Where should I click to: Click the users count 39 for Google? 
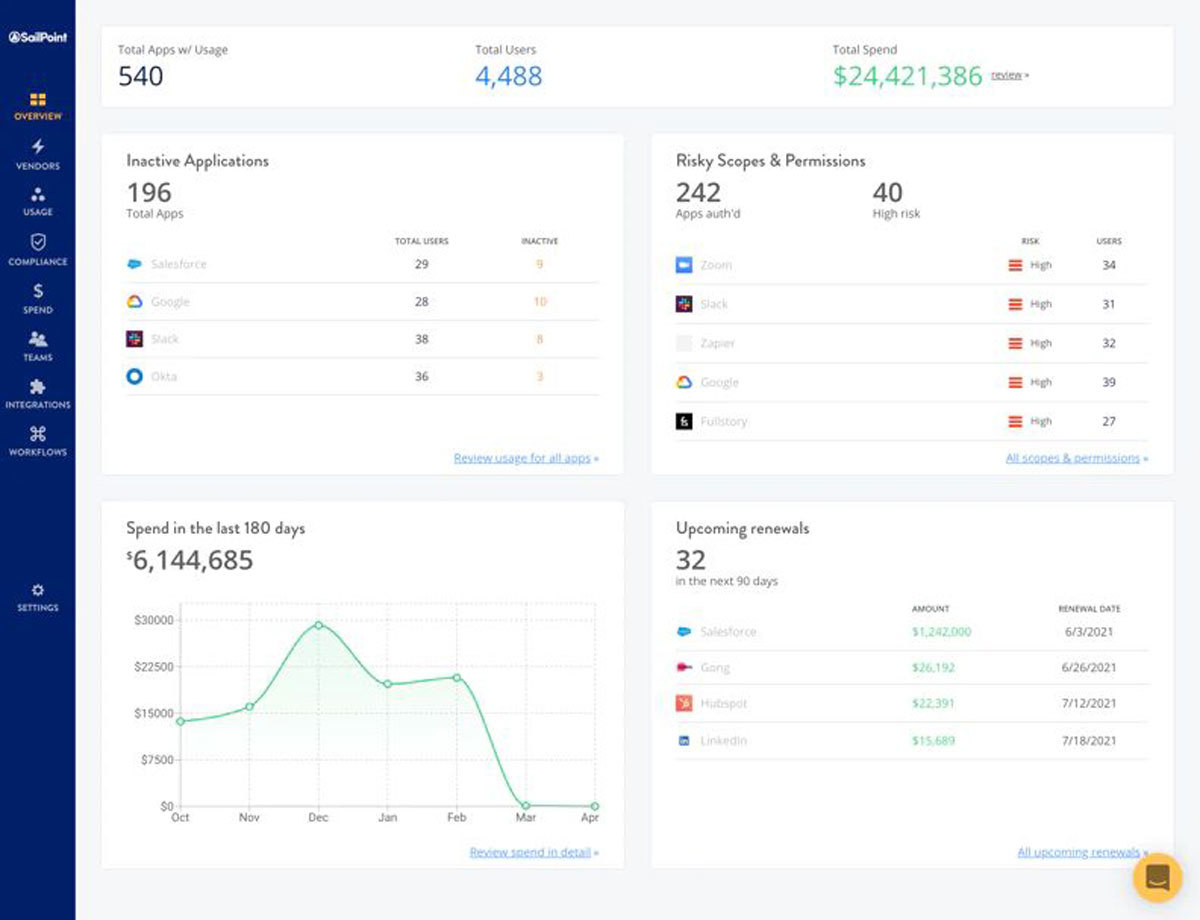point(1109,382)
